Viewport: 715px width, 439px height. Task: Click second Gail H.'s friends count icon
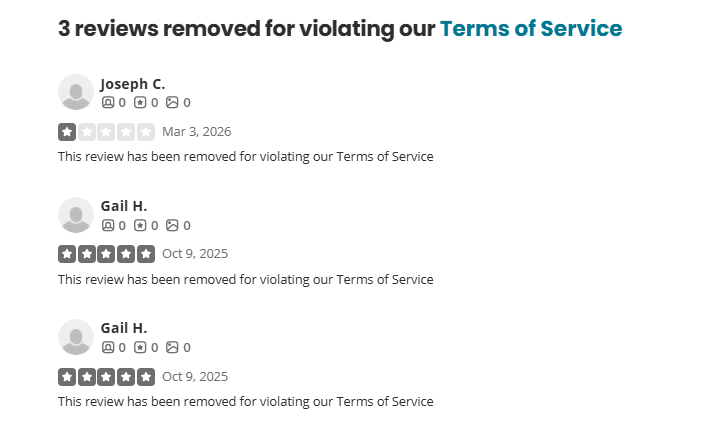(x=108, y=347)
